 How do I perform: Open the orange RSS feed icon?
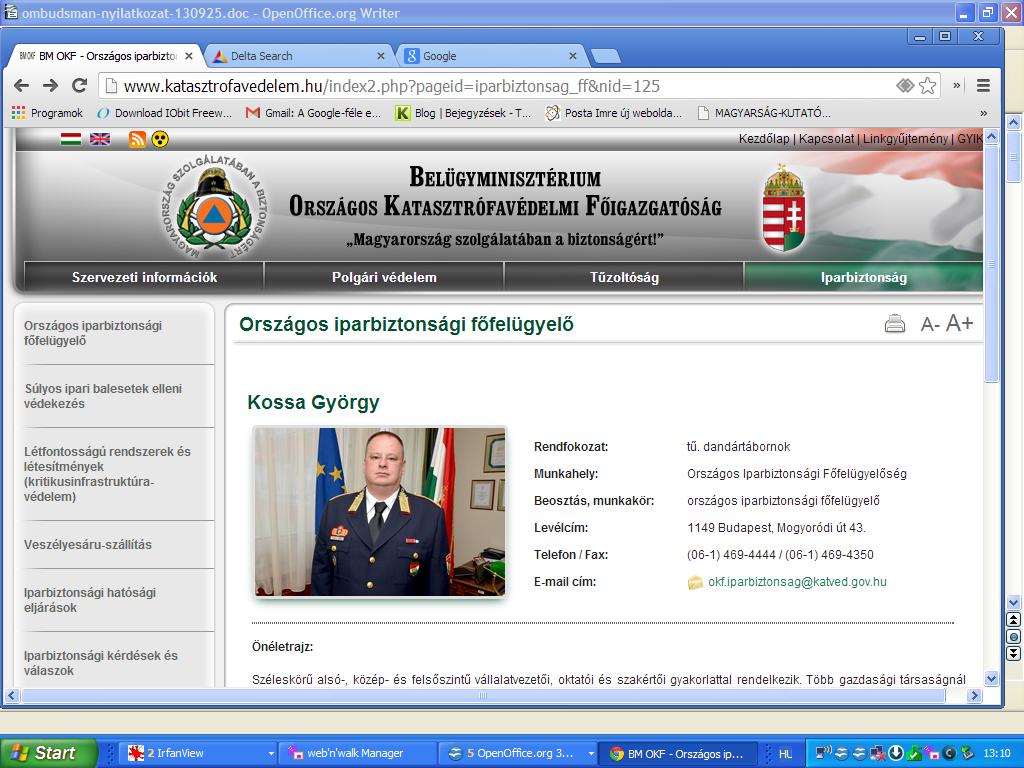tap(137, 139)
